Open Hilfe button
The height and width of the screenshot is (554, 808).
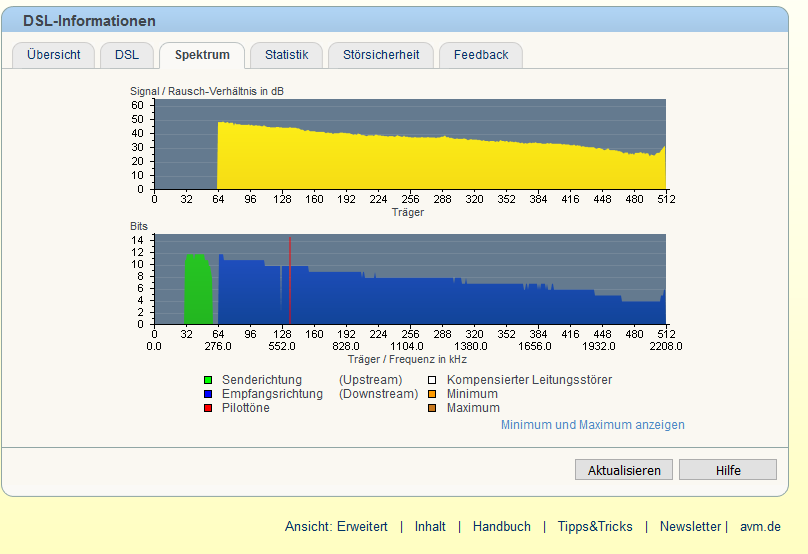(728, 470)
